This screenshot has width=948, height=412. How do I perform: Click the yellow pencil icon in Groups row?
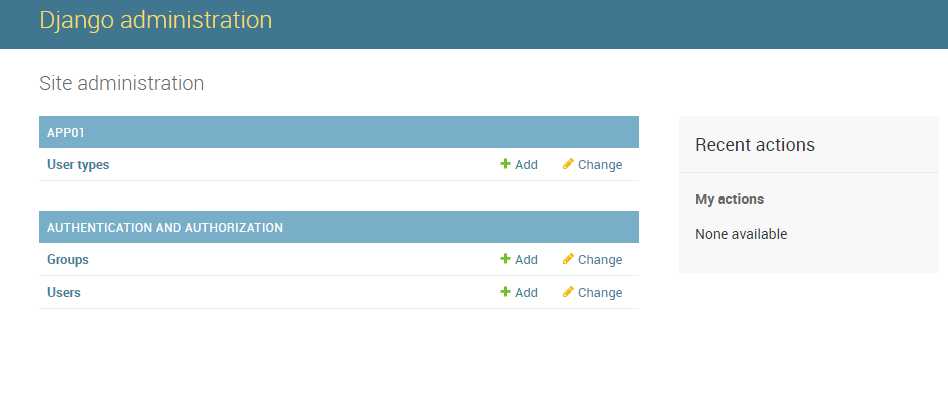pyautogui.click(x=568, y=259)
